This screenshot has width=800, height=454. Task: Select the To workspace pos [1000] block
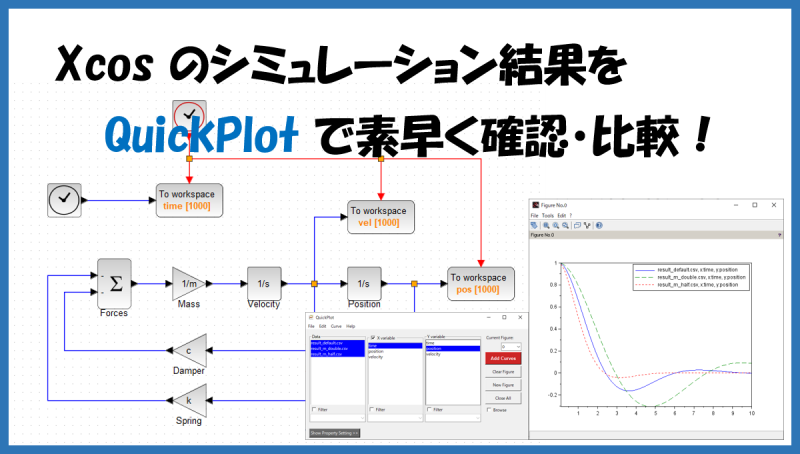[481, 284]
